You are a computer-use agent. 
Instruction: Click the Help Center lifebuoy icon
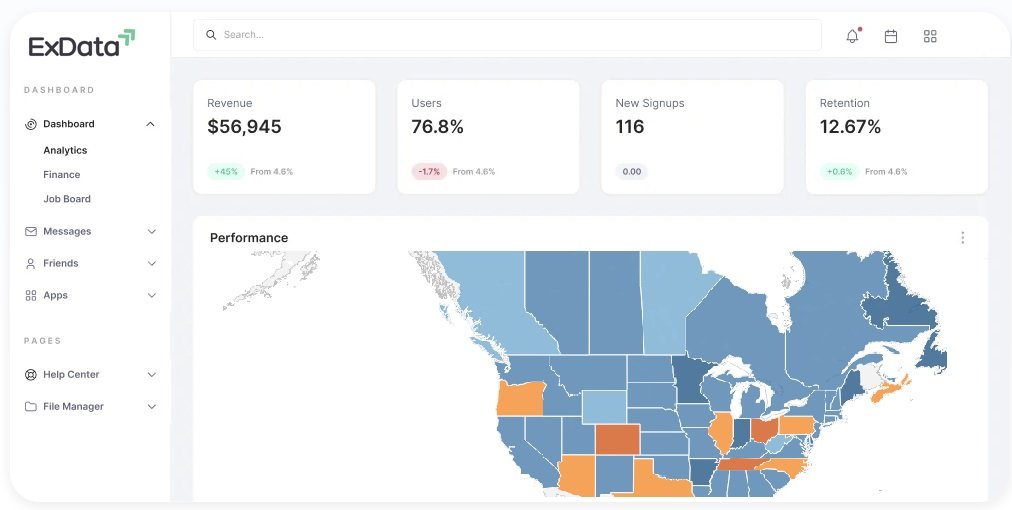tap(31, 374)
